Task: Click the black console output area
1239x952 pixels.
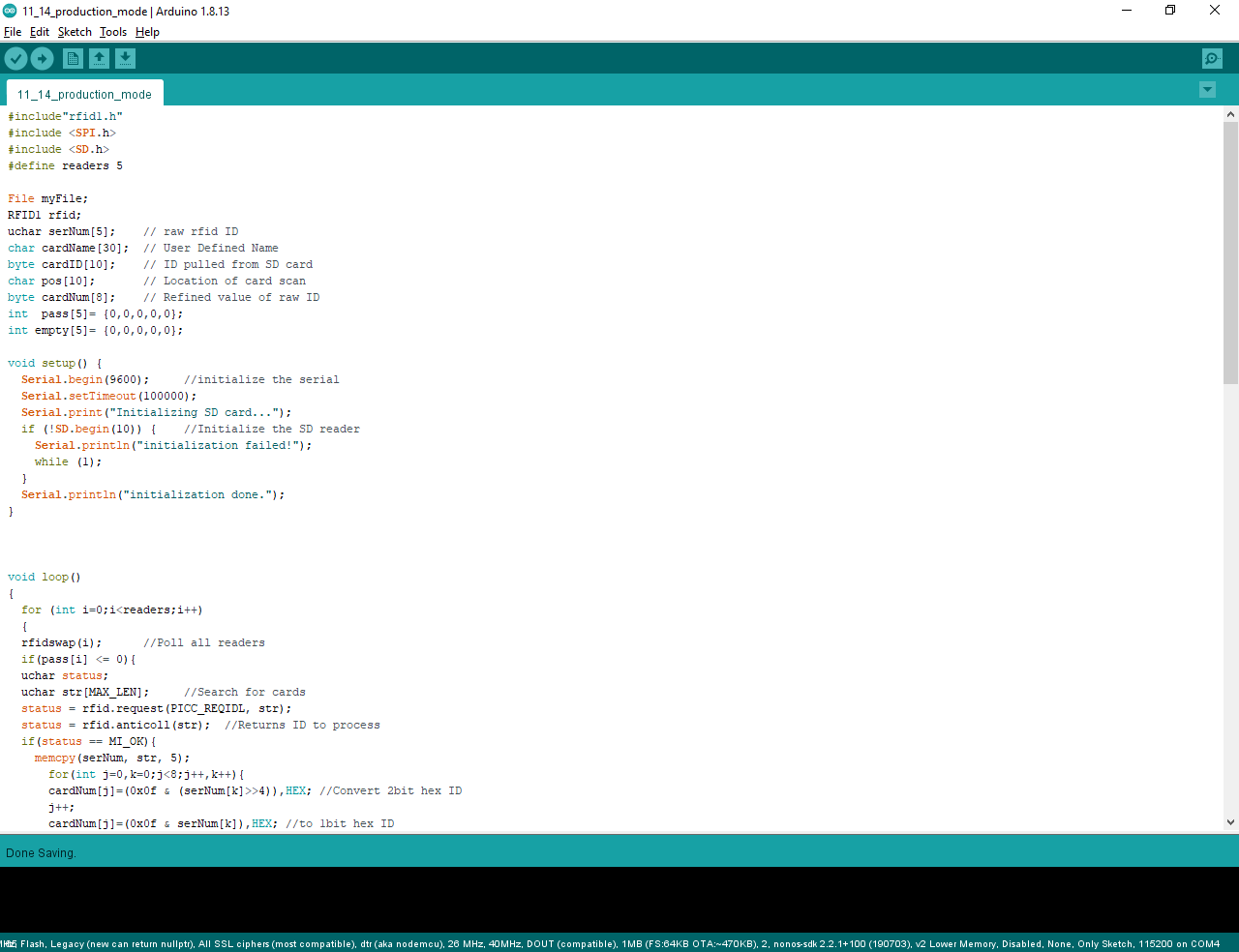Action: 619,900
